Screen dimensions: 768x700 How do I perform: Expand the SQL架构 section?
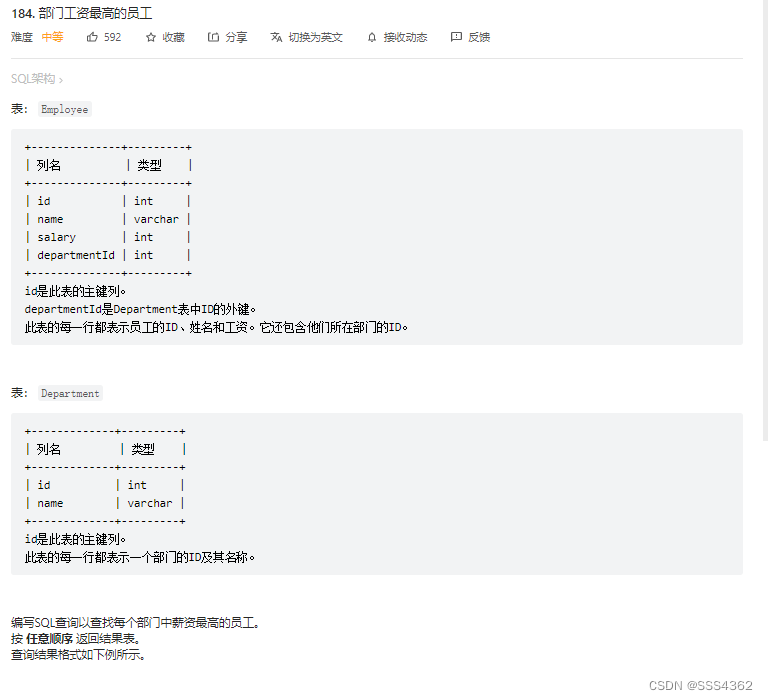click(x=37, y=79)
